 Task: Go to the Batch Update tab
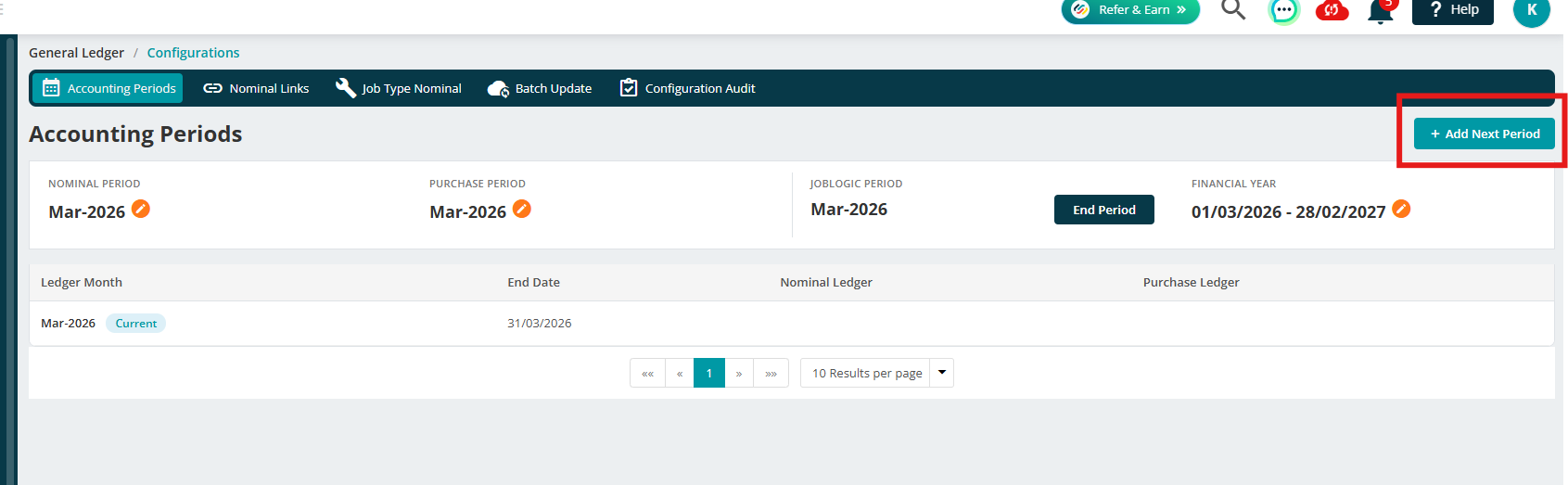[x=540, y=88]
